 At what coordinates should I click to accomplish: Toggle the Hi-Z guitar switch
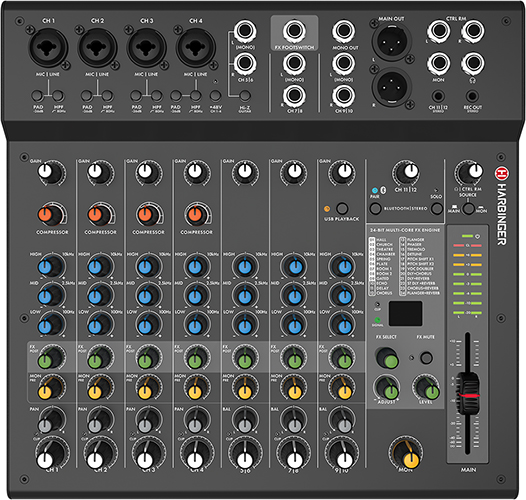click(245, 96)
